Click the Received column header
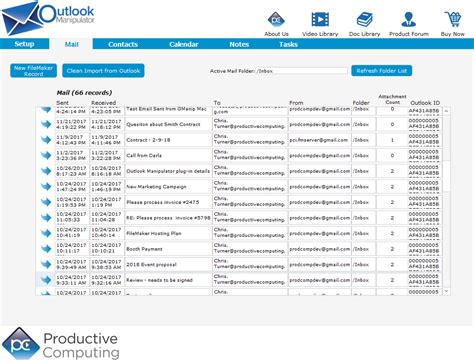The width and height of the screenshot is (474, 362). coord(104,103)
